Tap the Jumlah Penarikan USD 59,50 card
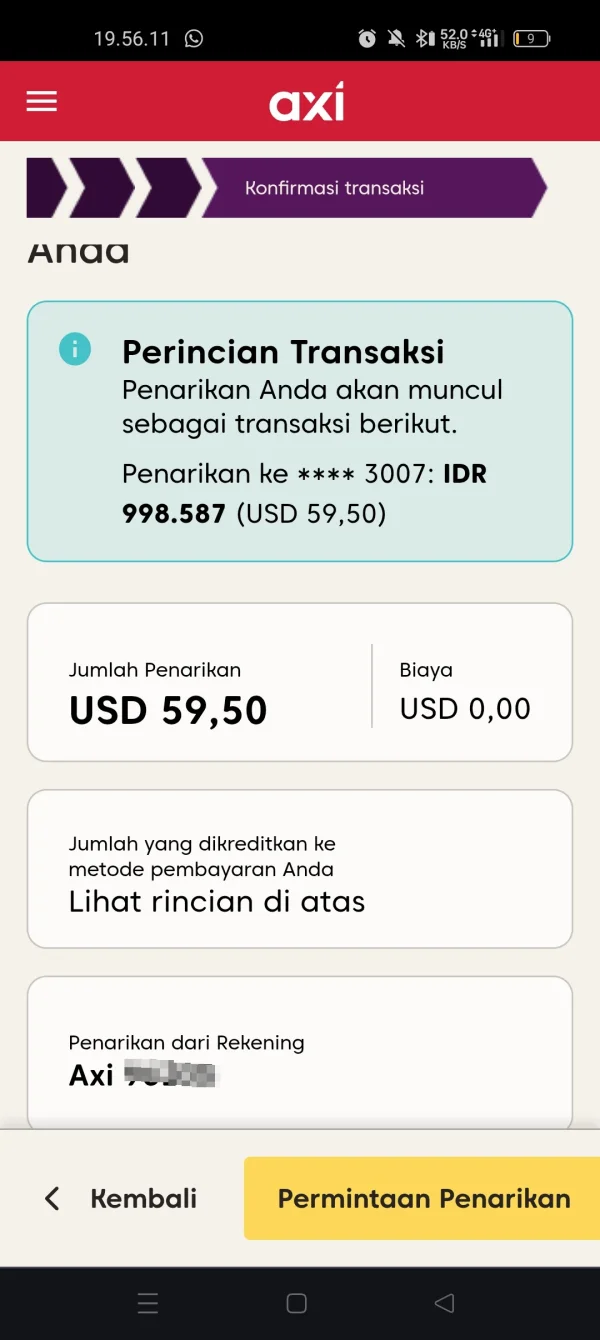Viewport: 600px width, 1340px height. (x=167, y=692)
